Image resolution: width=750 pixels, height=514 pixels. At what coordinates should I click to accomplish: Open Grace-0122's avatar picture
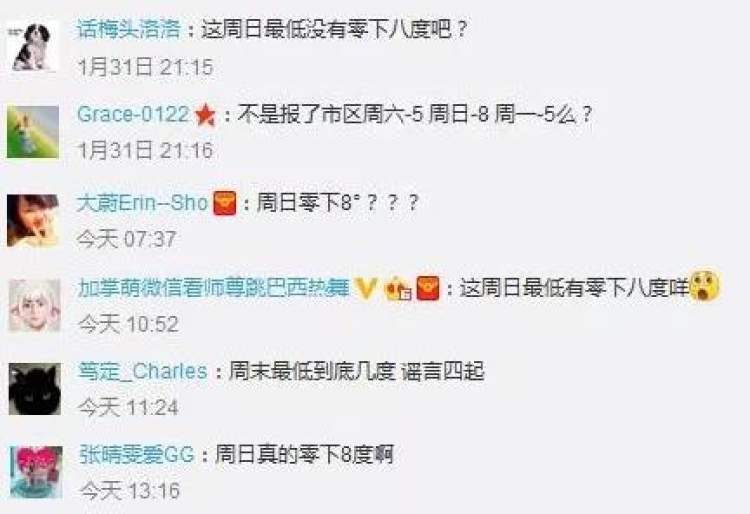coord(33,132)
